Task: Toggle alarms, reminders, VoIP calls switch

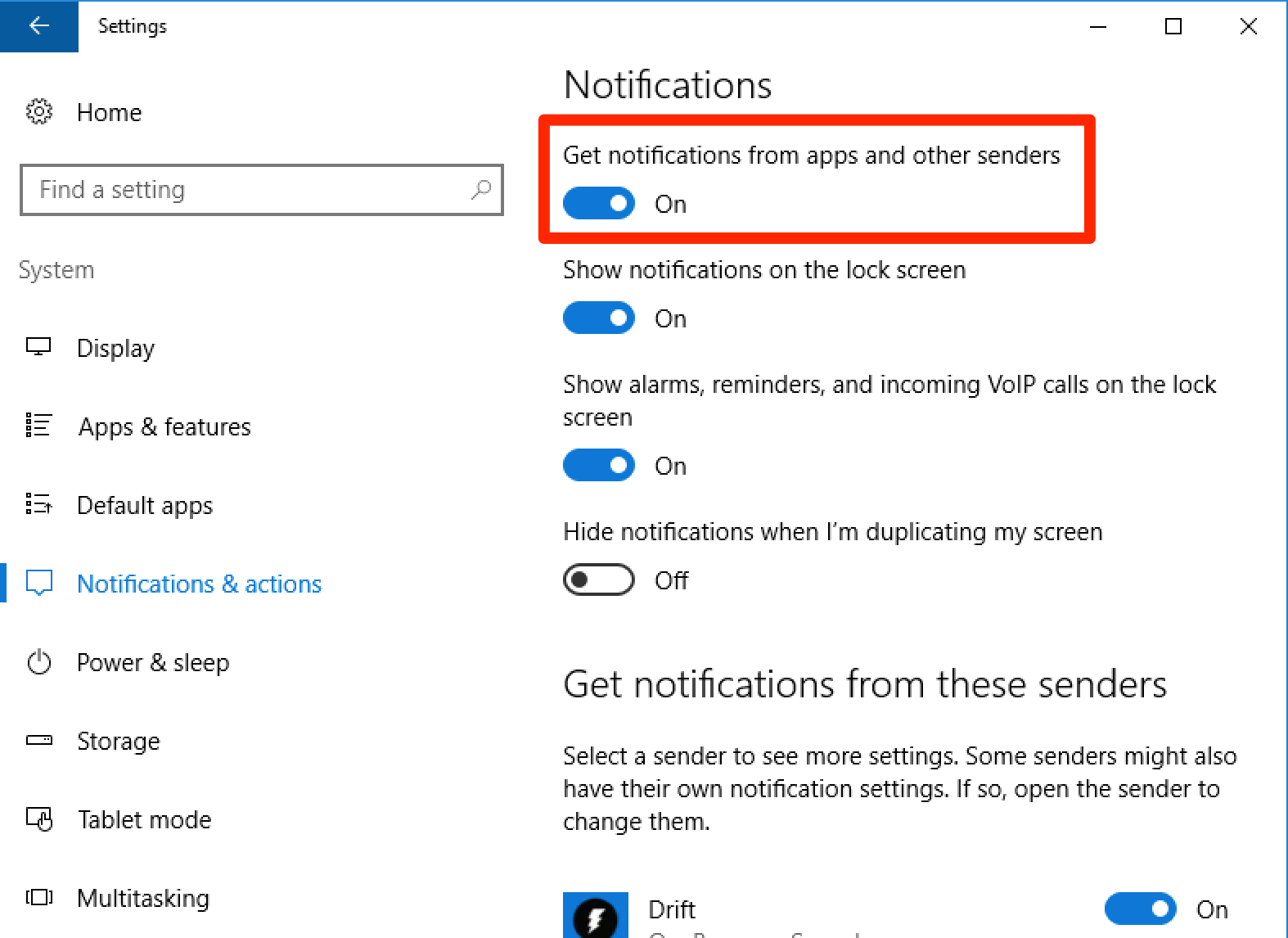Action: coord(599,466)
